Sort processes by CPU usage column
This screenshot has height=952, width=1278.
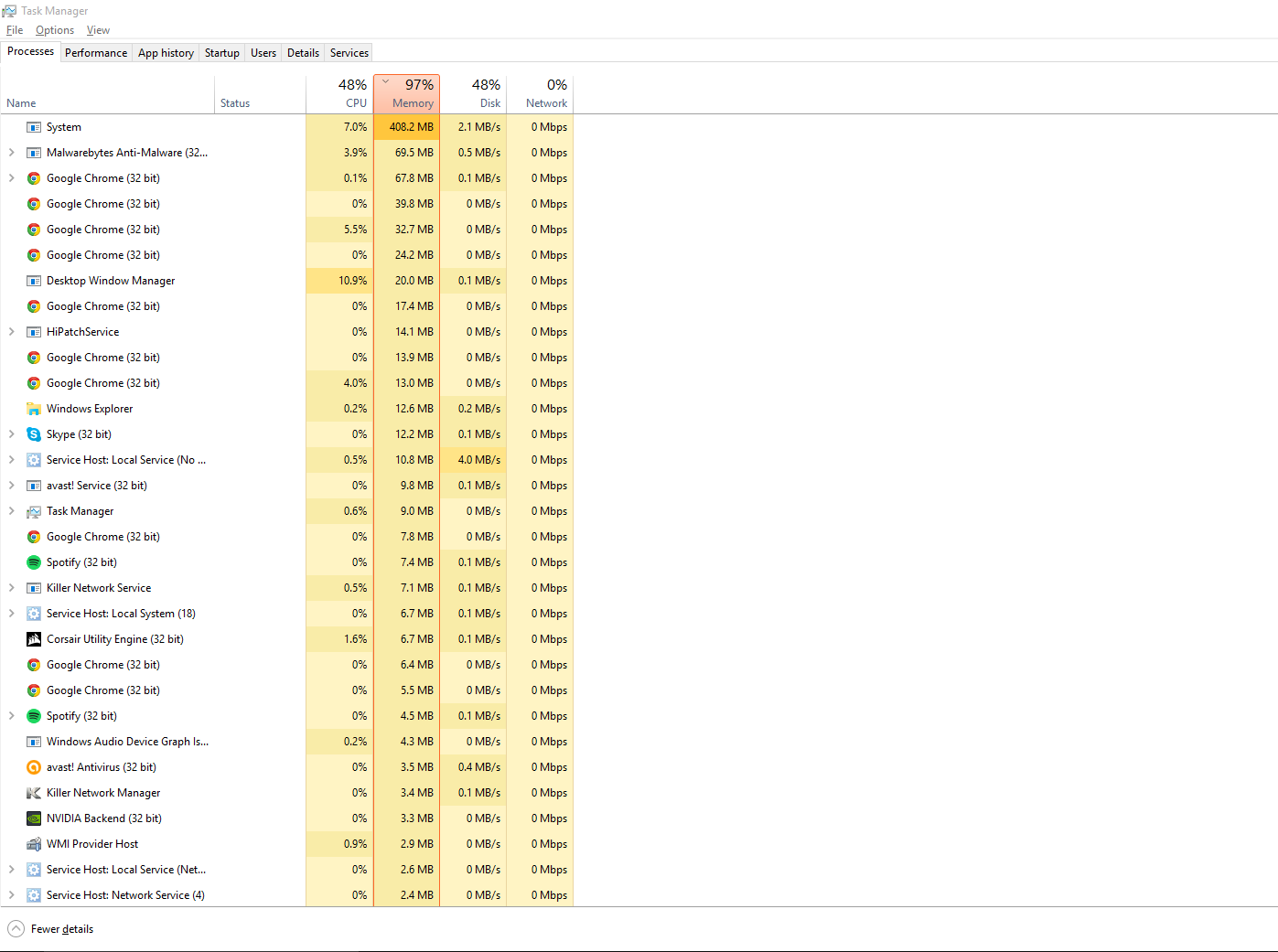[339, 94]
